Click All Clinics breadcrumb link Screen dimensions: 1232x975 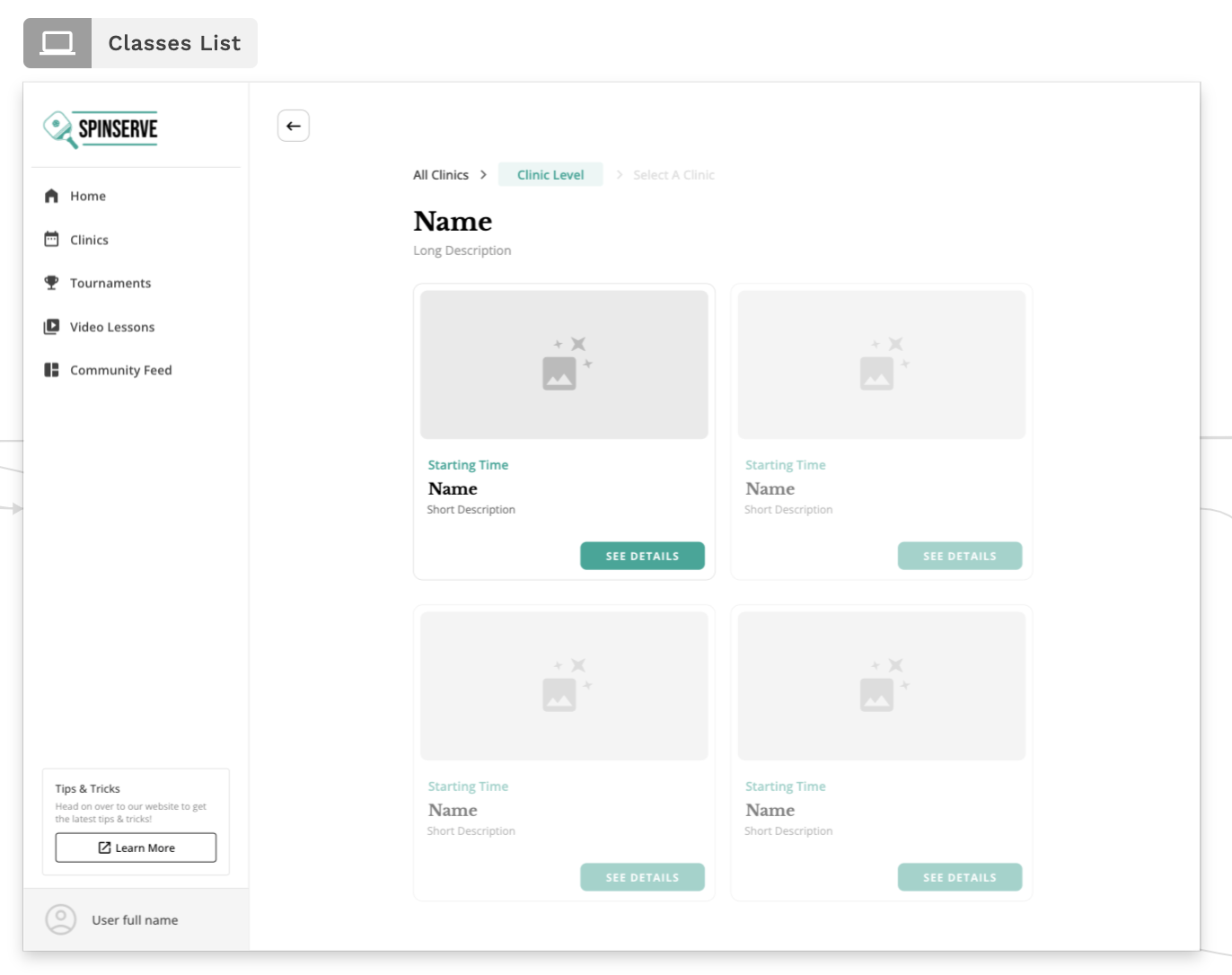pos(440,175)
